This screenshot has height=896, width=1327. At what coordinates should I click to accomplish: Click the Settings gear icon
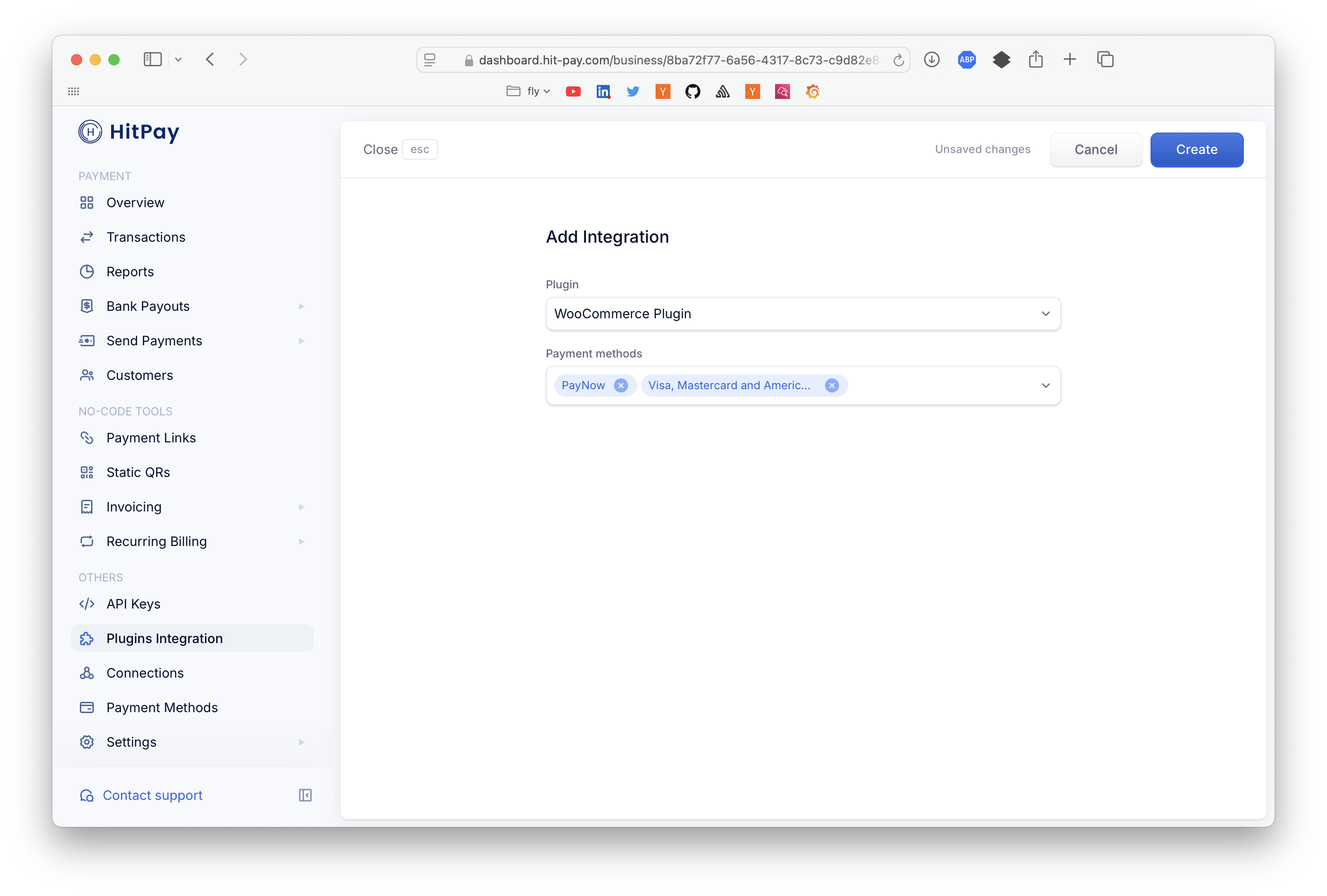point(87,742)
